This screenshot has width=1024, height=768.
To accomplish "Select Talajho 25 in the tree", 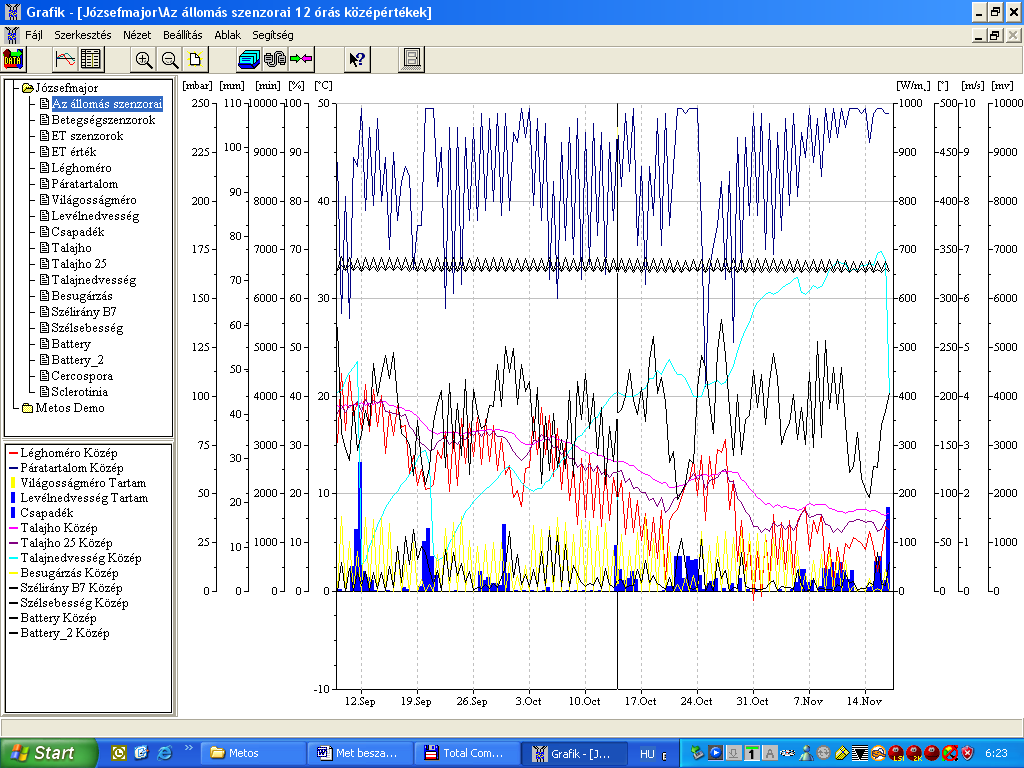I will point(78,264).
